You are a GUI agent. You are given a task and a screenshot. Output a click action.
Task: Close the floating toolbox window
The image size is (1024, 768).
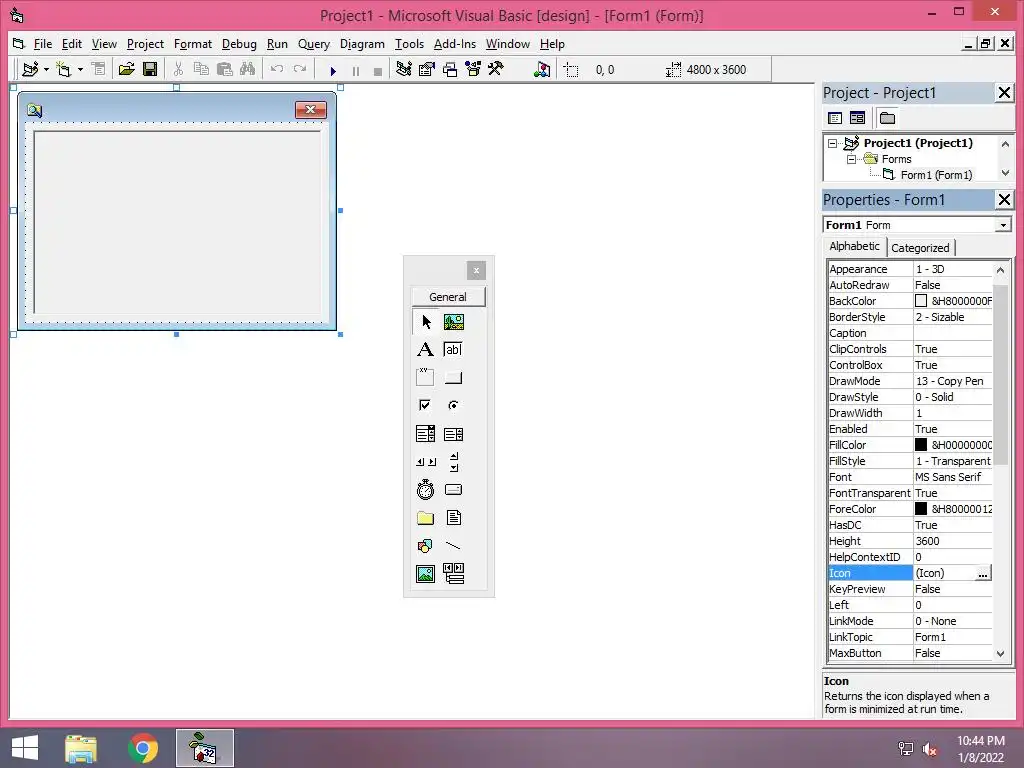[476, 270]
